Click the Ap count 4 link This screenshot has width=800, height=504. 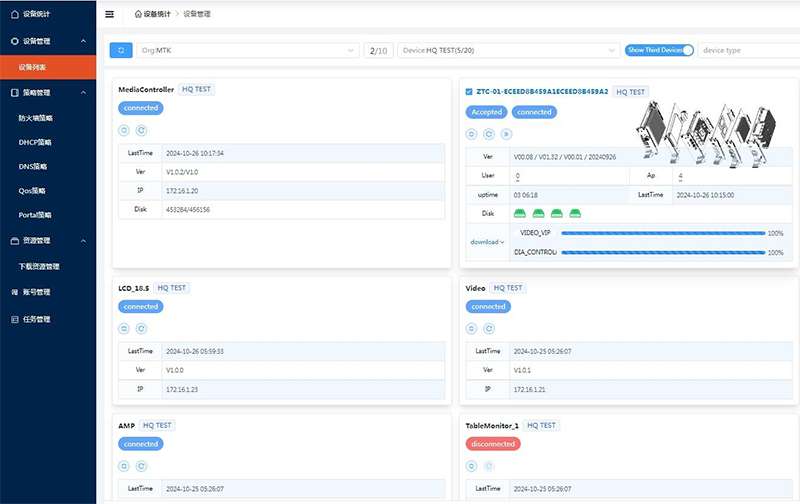(x=680, y=176)
